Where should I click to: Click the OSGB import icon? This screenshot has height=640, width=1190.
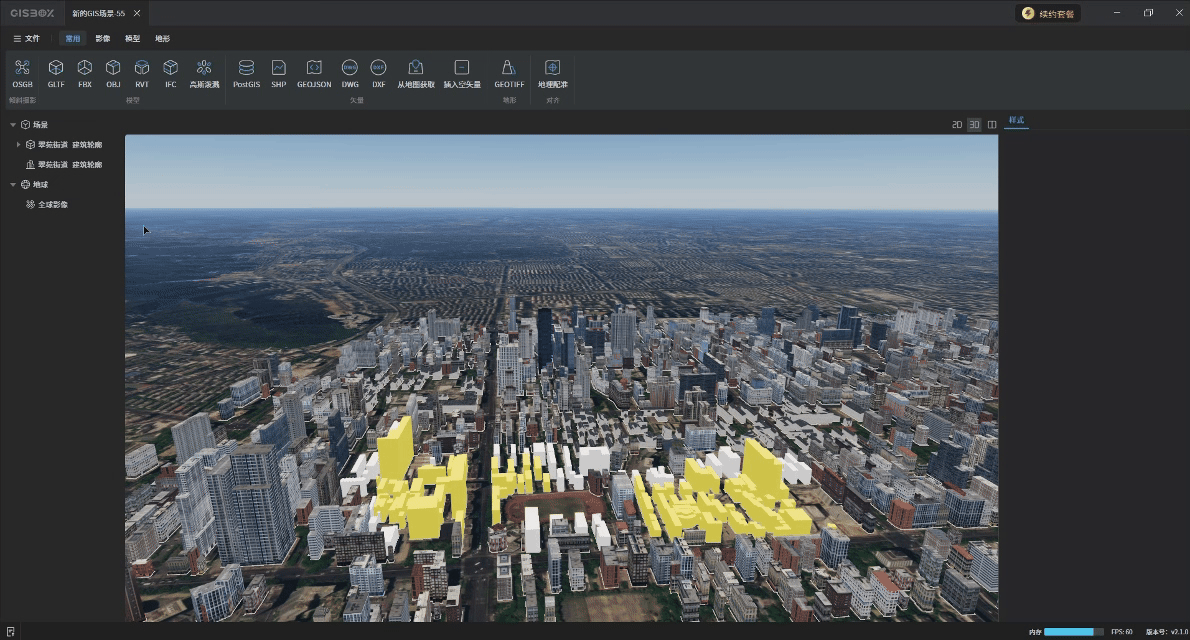(22, 68)
